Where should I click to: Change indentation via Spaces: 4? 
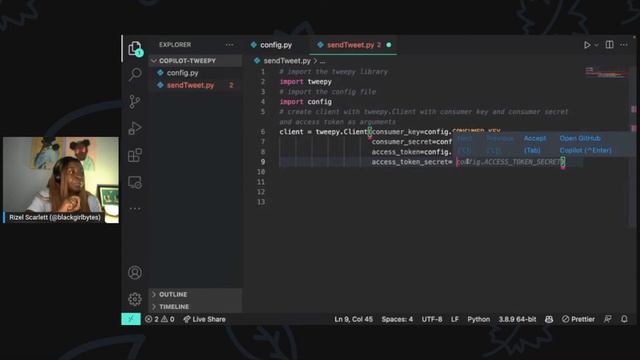coord(397,319)
